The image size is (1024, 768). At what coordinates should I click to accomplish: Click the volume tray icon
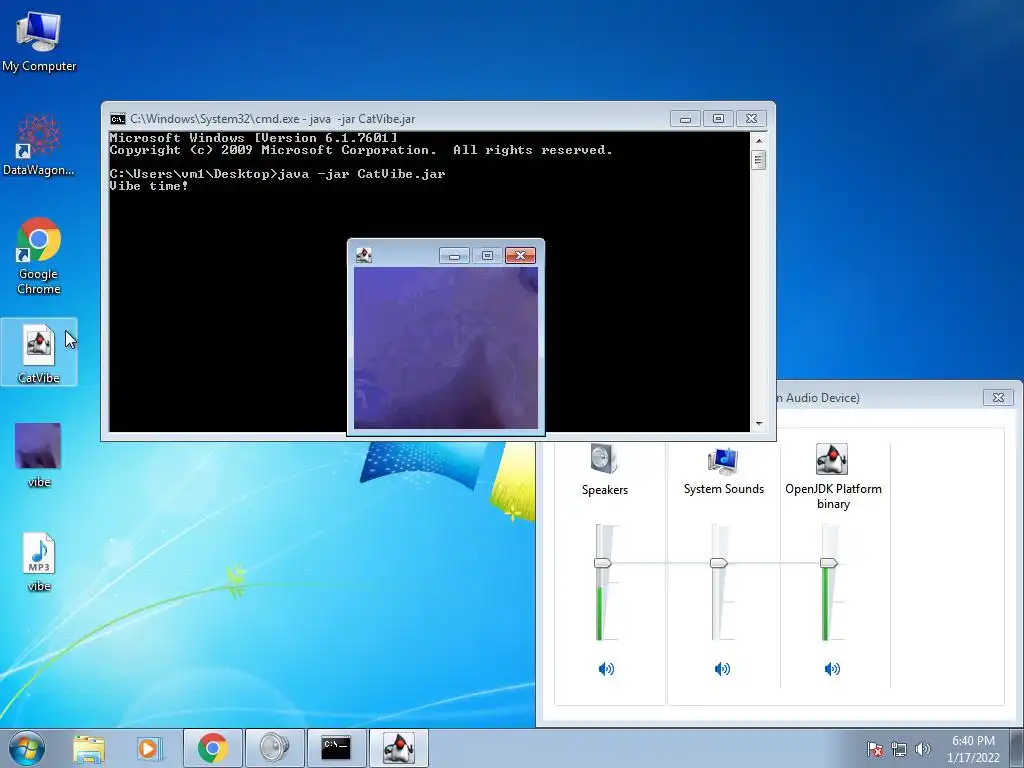(x=922, y=749)
